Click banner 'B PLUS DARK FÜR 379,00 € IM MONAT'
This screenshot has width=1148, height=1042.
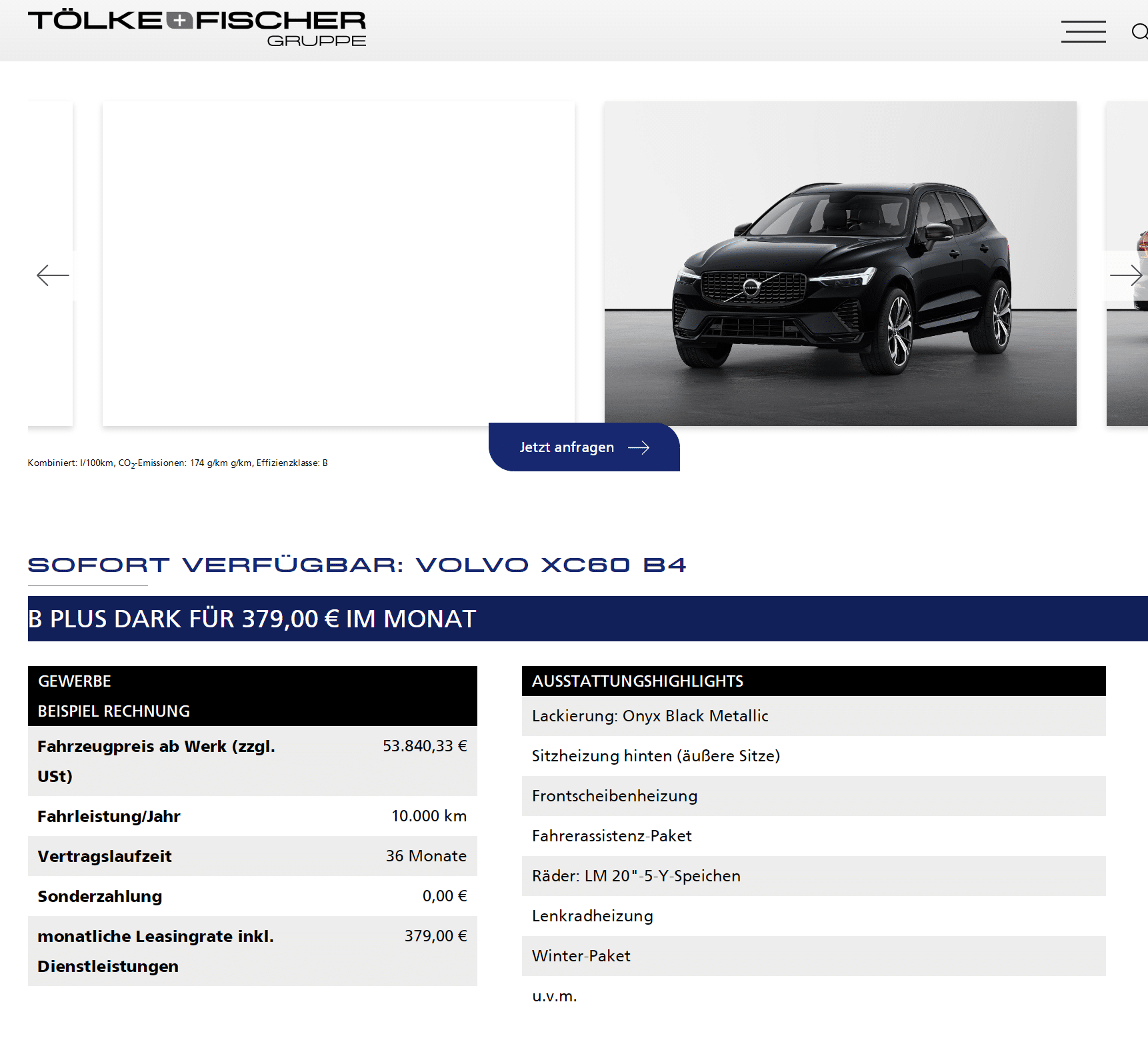pos(587,619)
